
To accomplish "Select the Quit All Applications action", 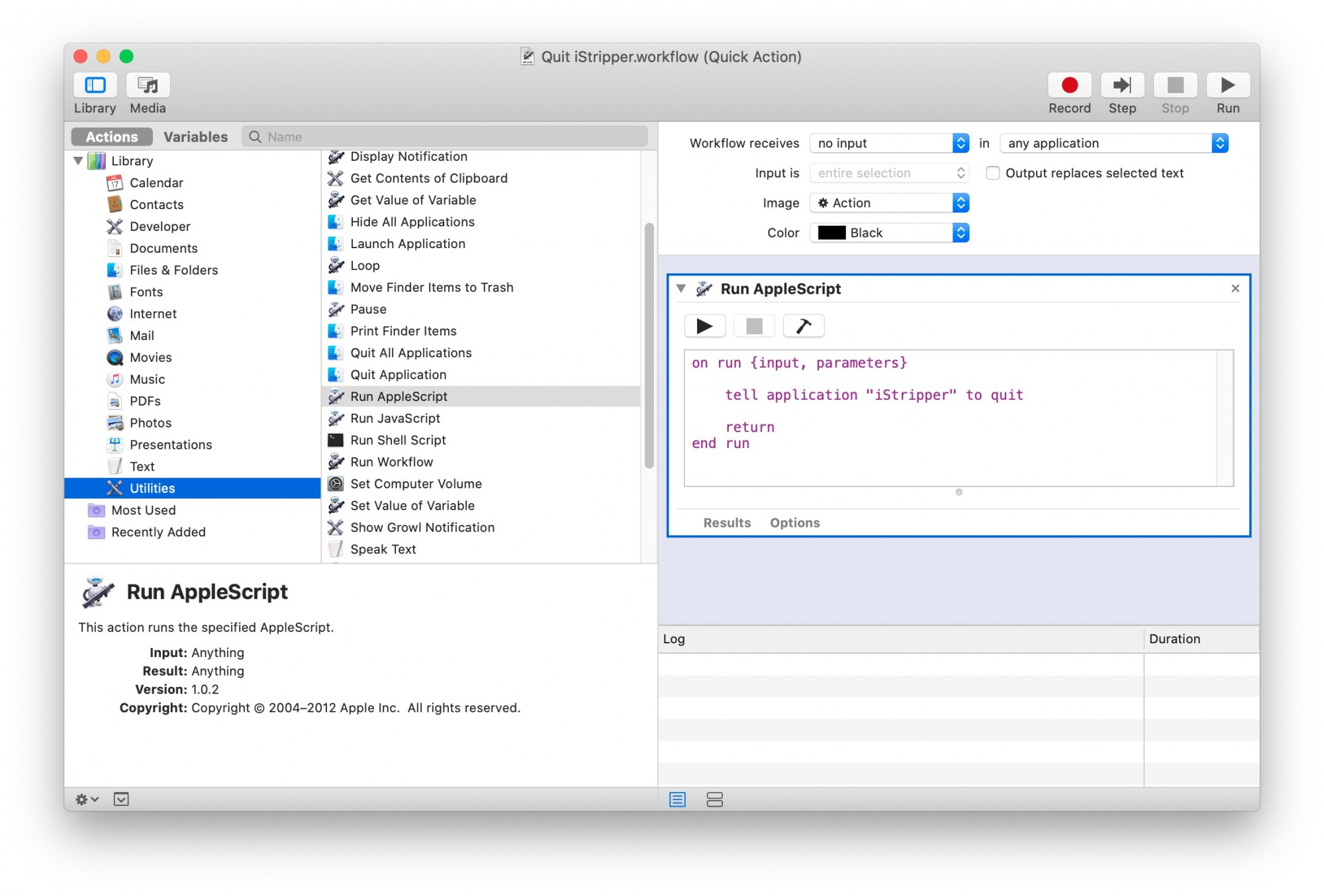I will coord(410,353).
